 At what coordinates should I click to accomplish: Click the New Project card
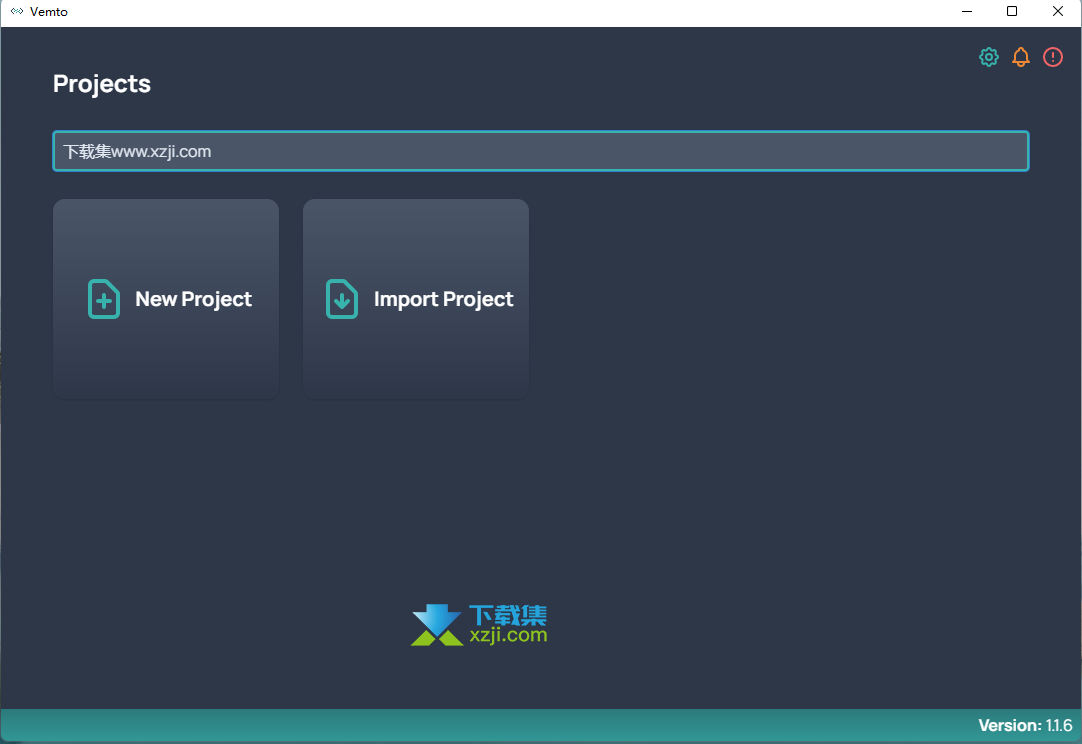pos(166,299)
